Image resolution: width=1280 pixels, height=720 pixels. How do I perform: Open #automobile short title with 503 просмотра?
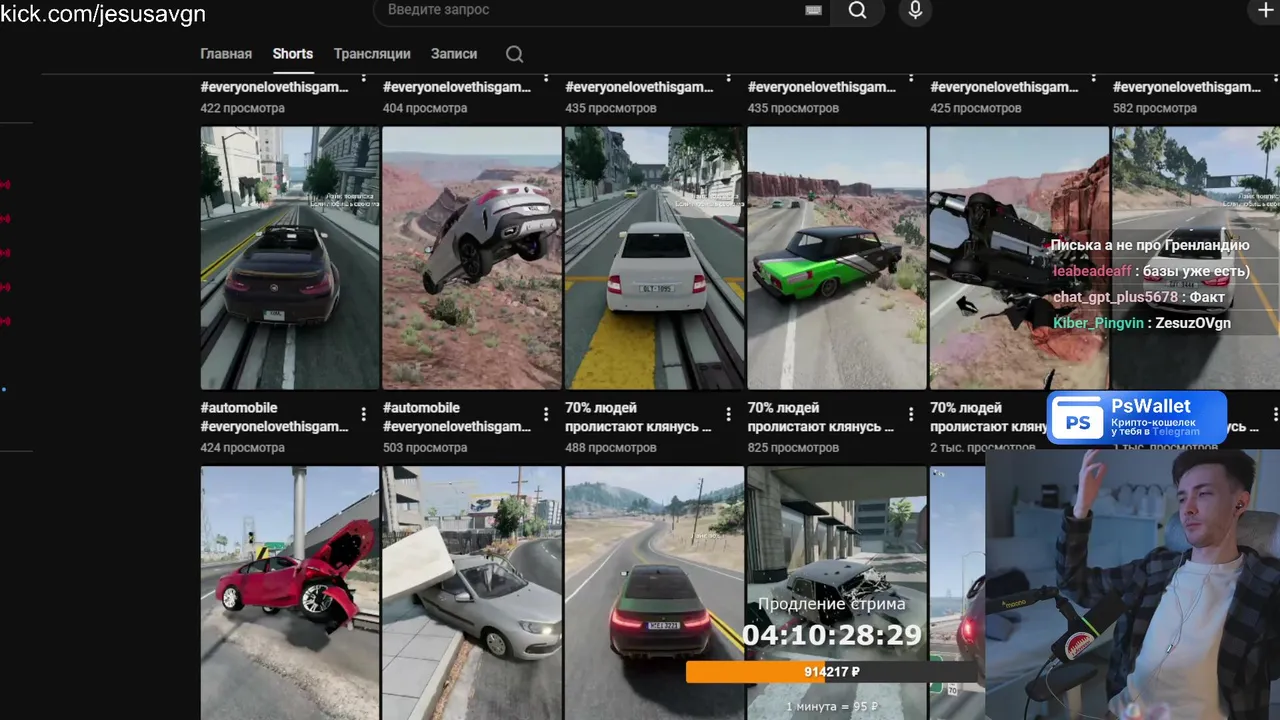coord(457,417)
